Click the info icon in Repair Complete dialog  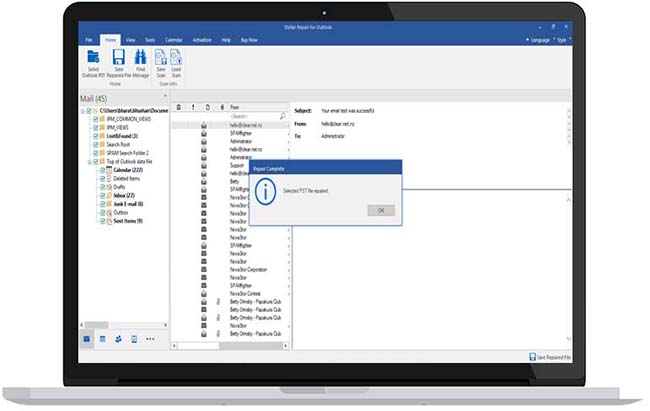click(x=265, y=191)
